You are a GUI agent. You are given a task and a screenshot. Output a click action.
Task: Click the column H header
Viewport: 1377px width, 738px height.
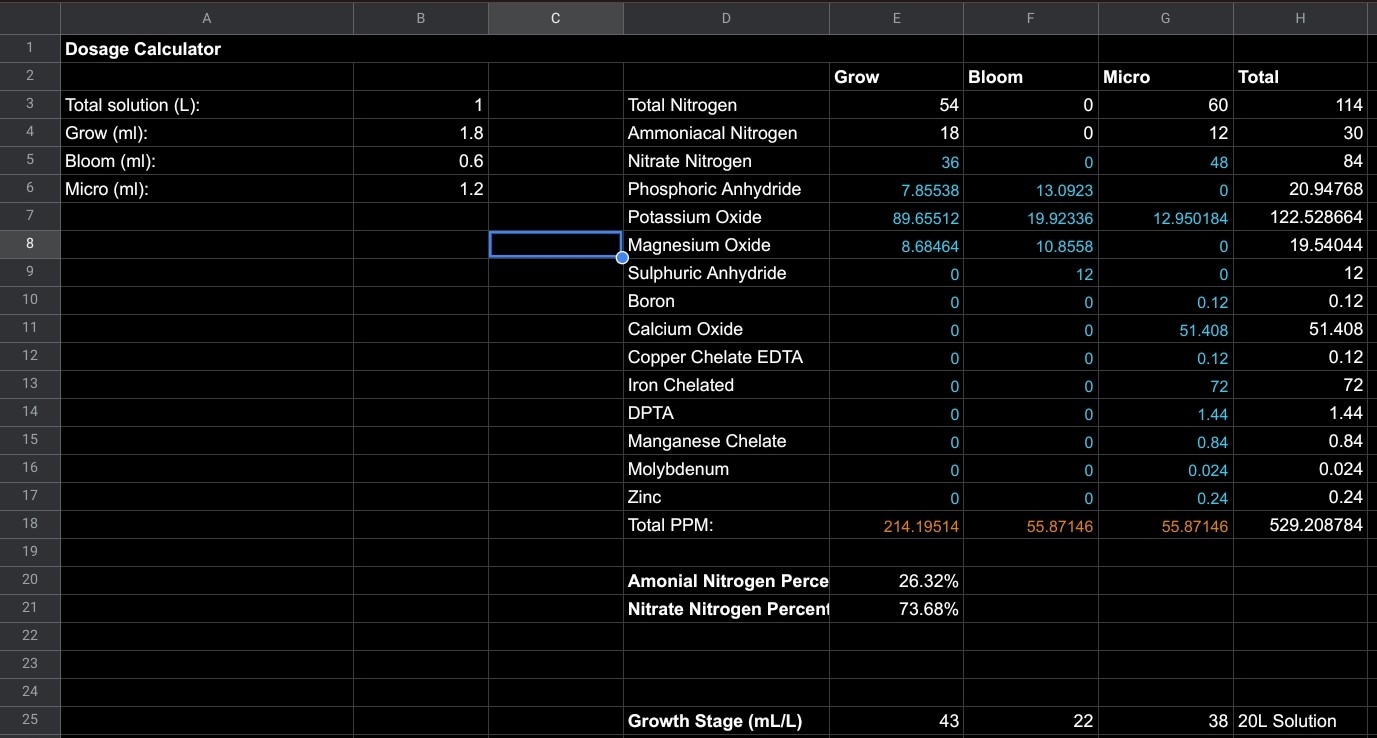[x=1299, y=18]
